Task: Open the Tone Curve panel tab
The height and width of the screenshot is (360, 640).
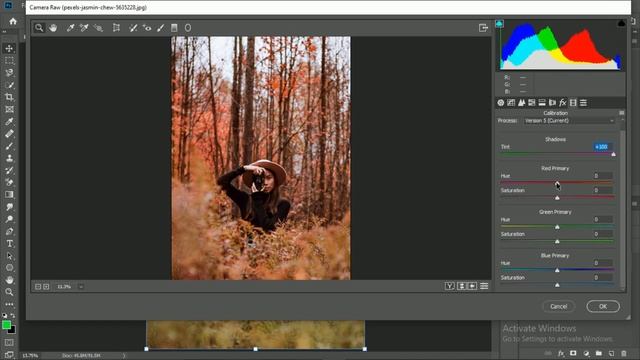Action: (x=511, y=103)
